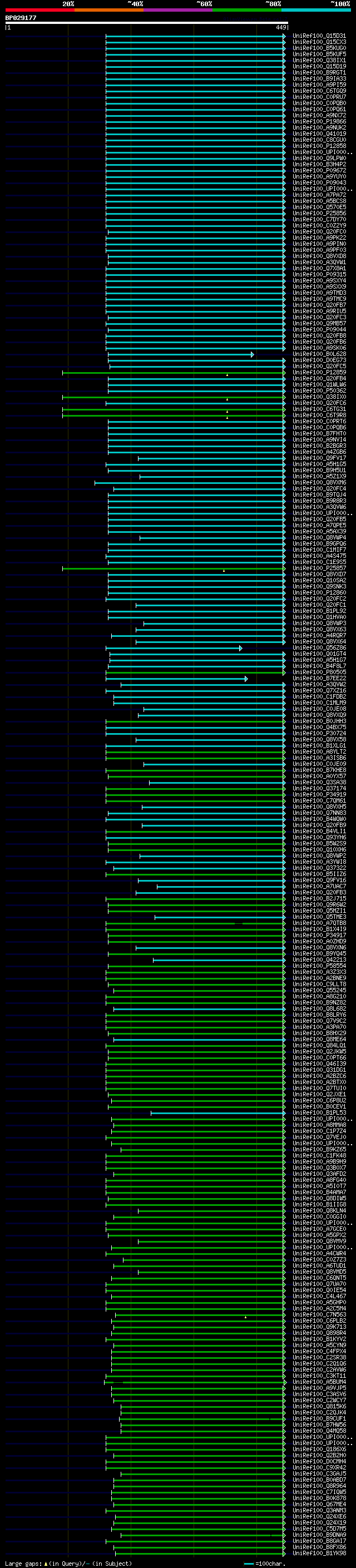This screenshot has height=1568, width=356.
Task: Open hit UniRef100_Q15D31
Action: (319, 36)
